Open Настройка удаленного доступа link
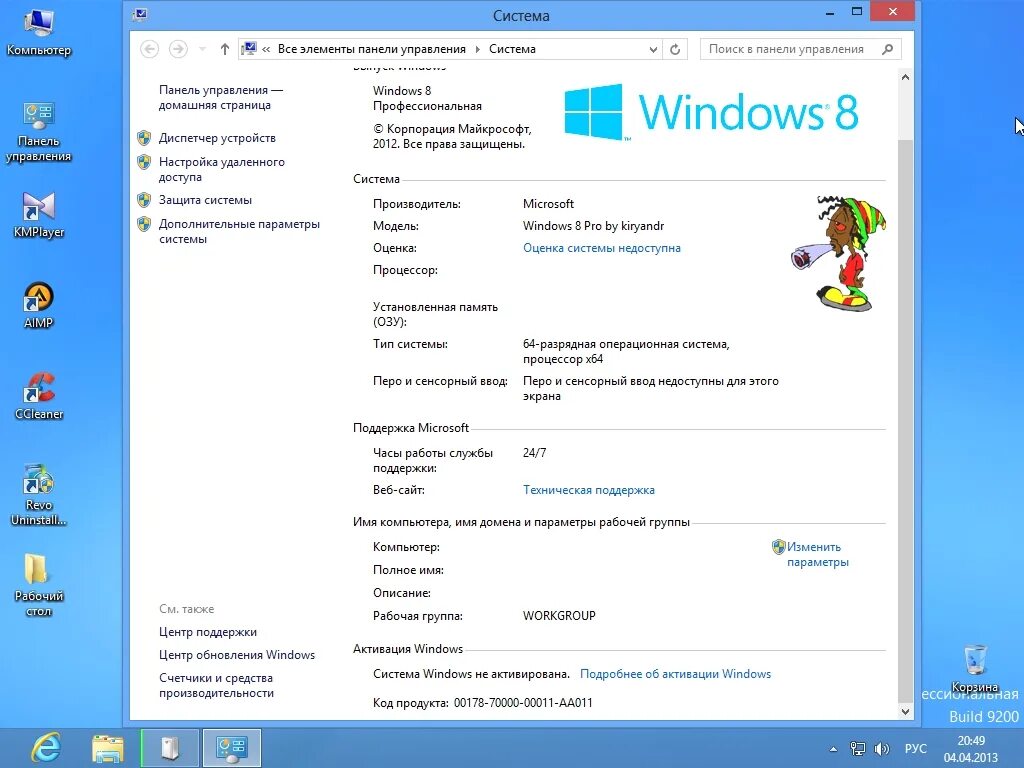The image size is (1024, 768). pyautogui.click(x=221, y=169)
